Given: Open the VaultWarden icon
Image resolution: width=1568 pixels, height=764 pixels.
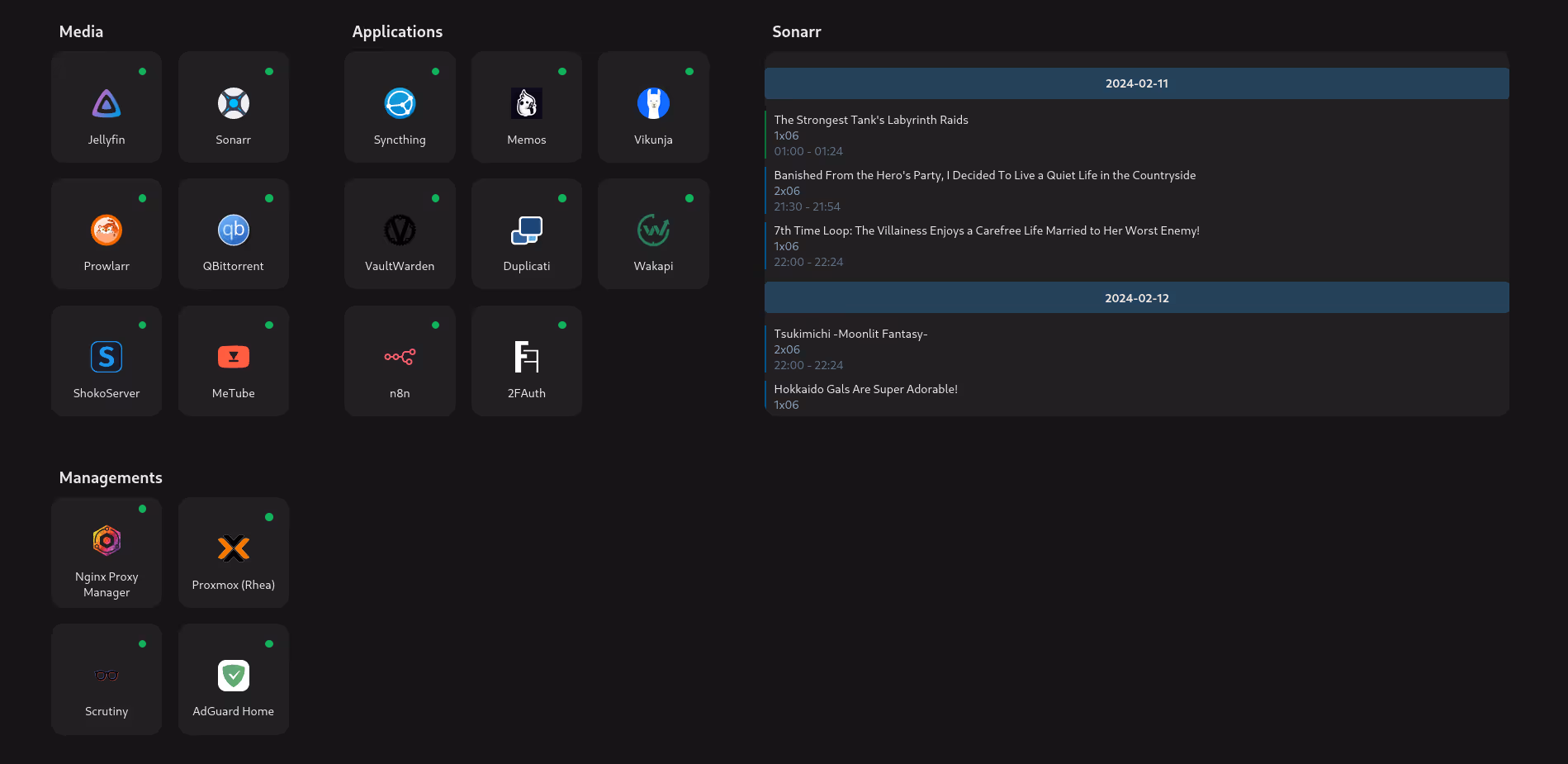Looking at the screenshot, I should (400, 230).
